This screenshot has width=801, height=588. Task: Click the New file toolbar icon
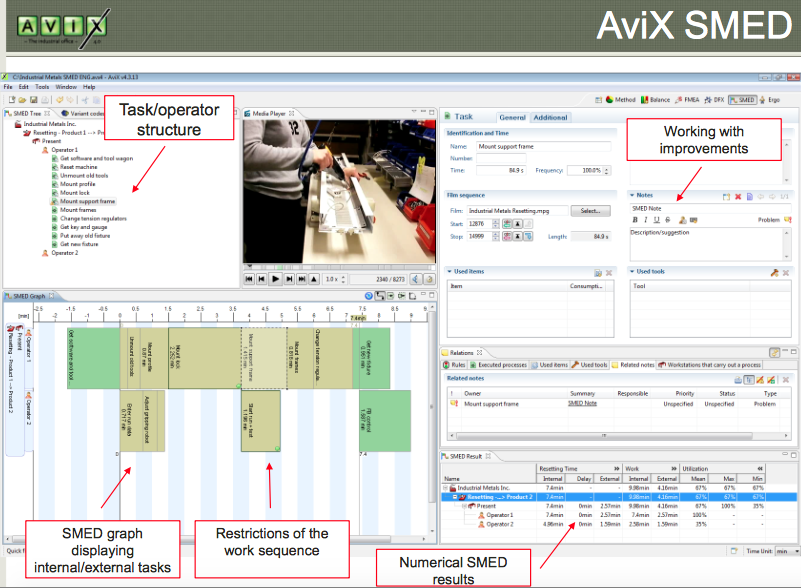pyautogui.click(x=12, y=100)
